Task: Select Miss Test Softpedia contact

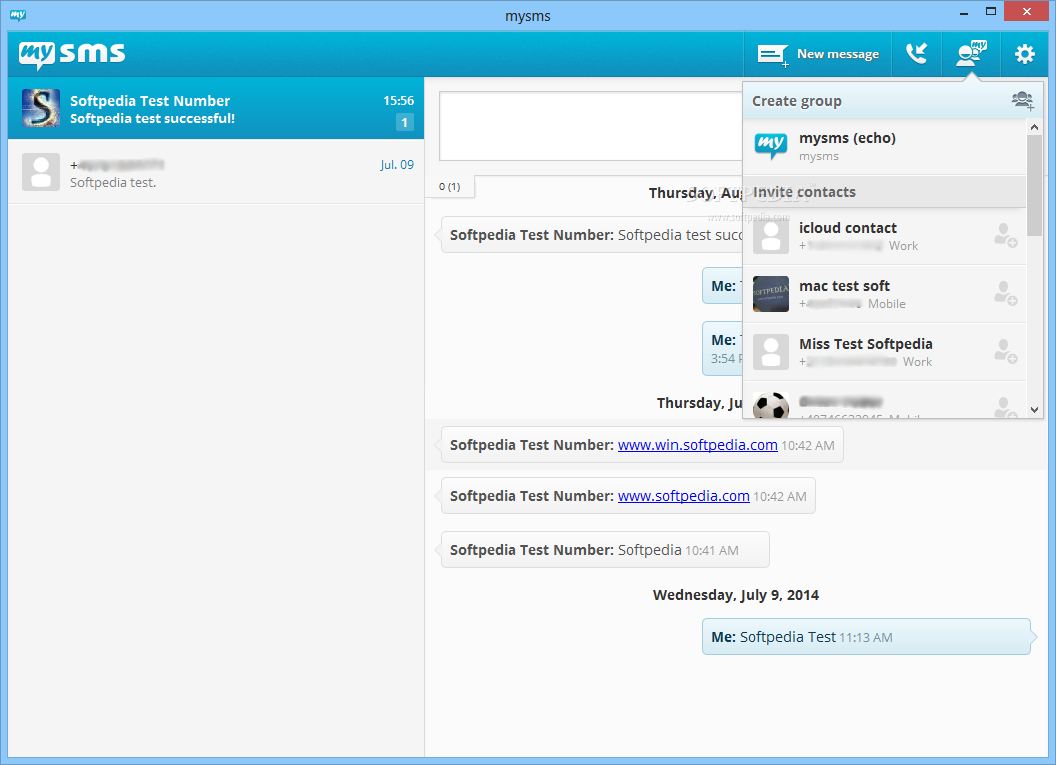Action: (x=884, y=352)
